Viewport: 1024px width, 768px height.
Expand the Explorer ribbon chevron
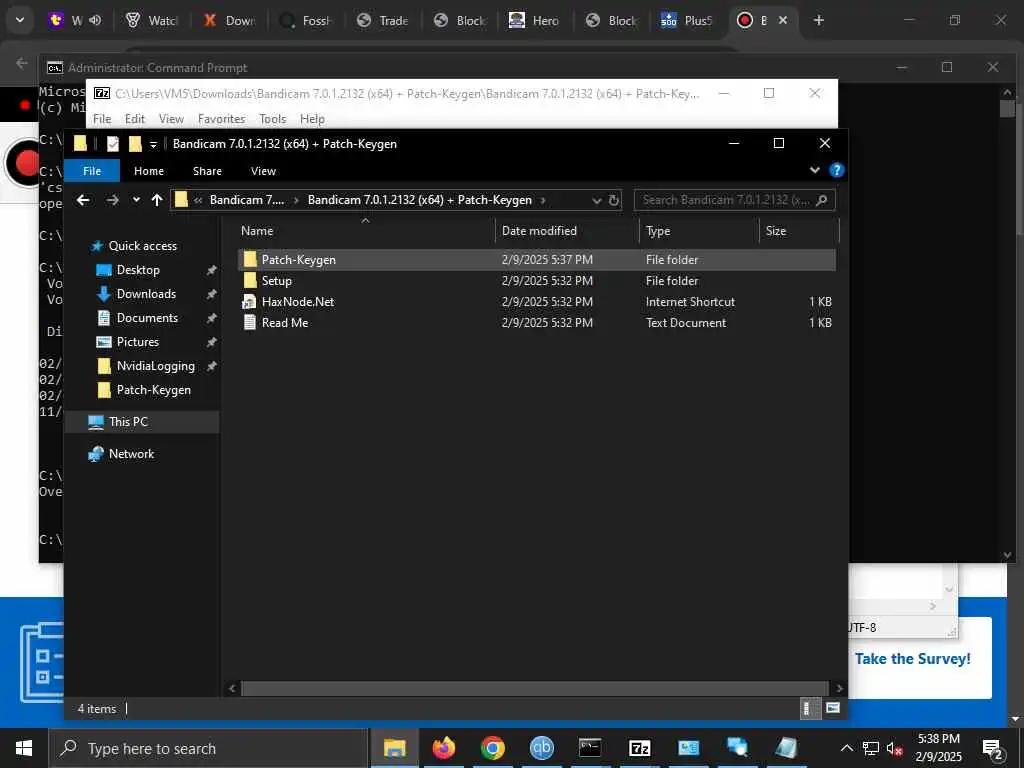tap(814, 170)
